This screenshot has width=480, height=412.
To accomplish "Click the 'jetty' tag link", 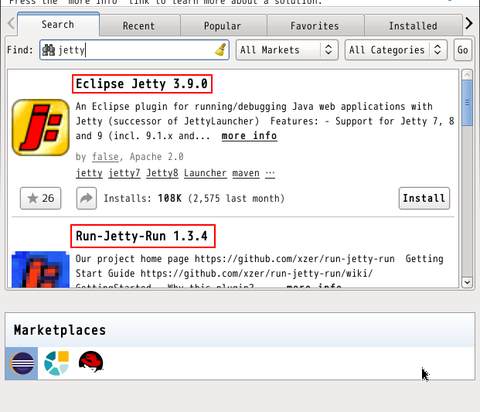I will pos(89,173).
